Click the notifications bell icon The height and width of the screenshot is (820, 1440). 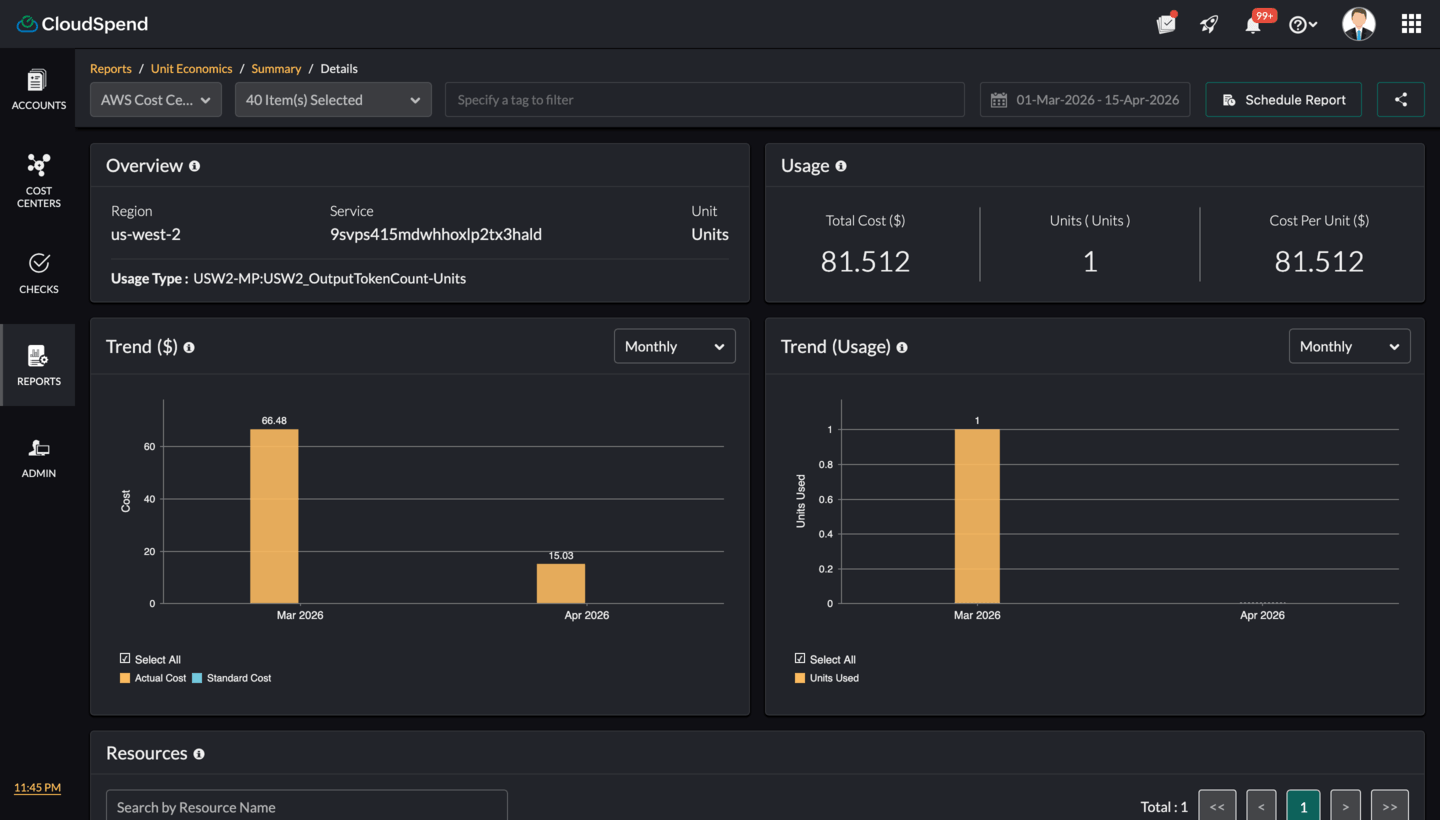(1252, 25)
